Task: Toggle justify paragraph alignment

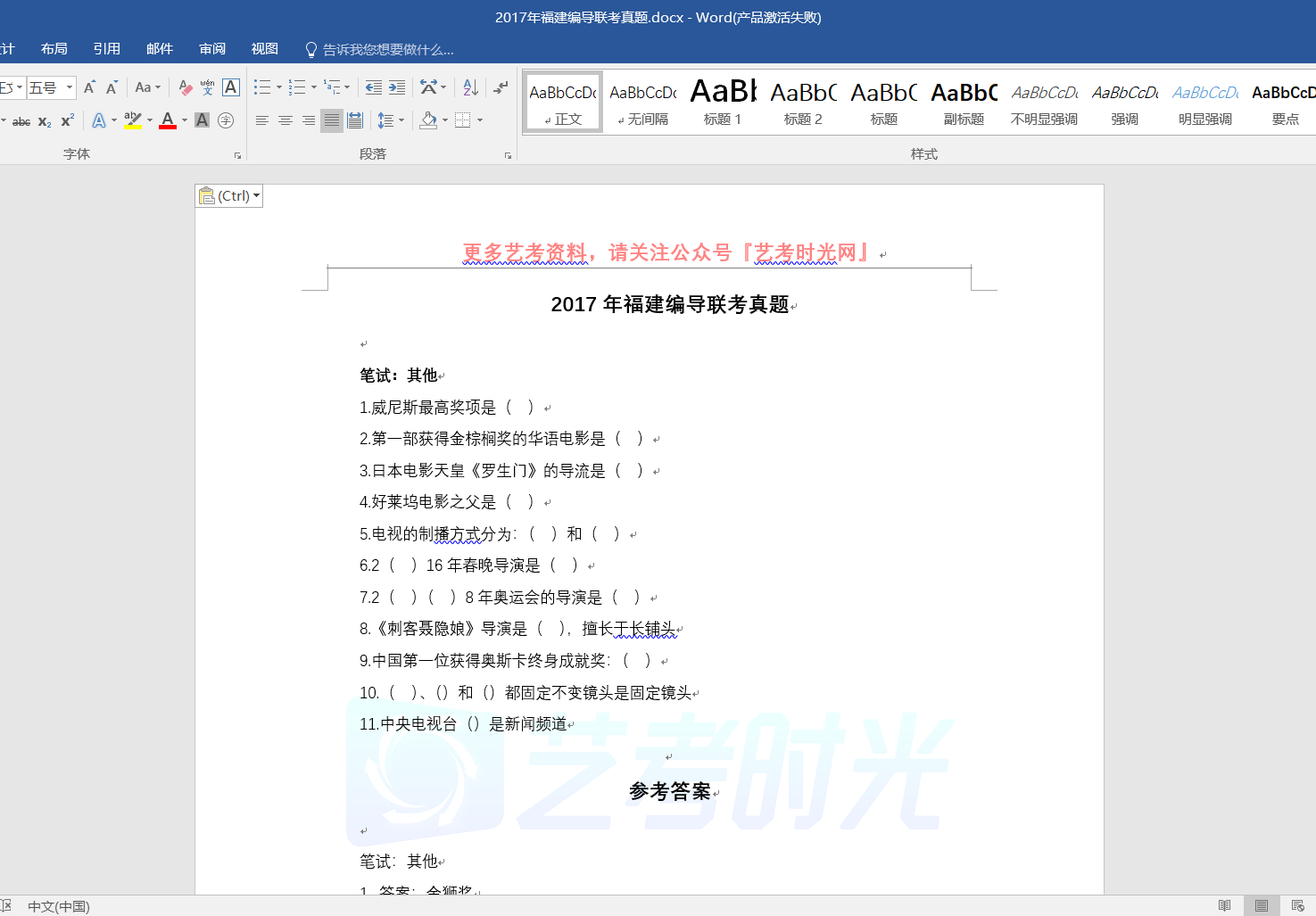Action: coord(331,120)
